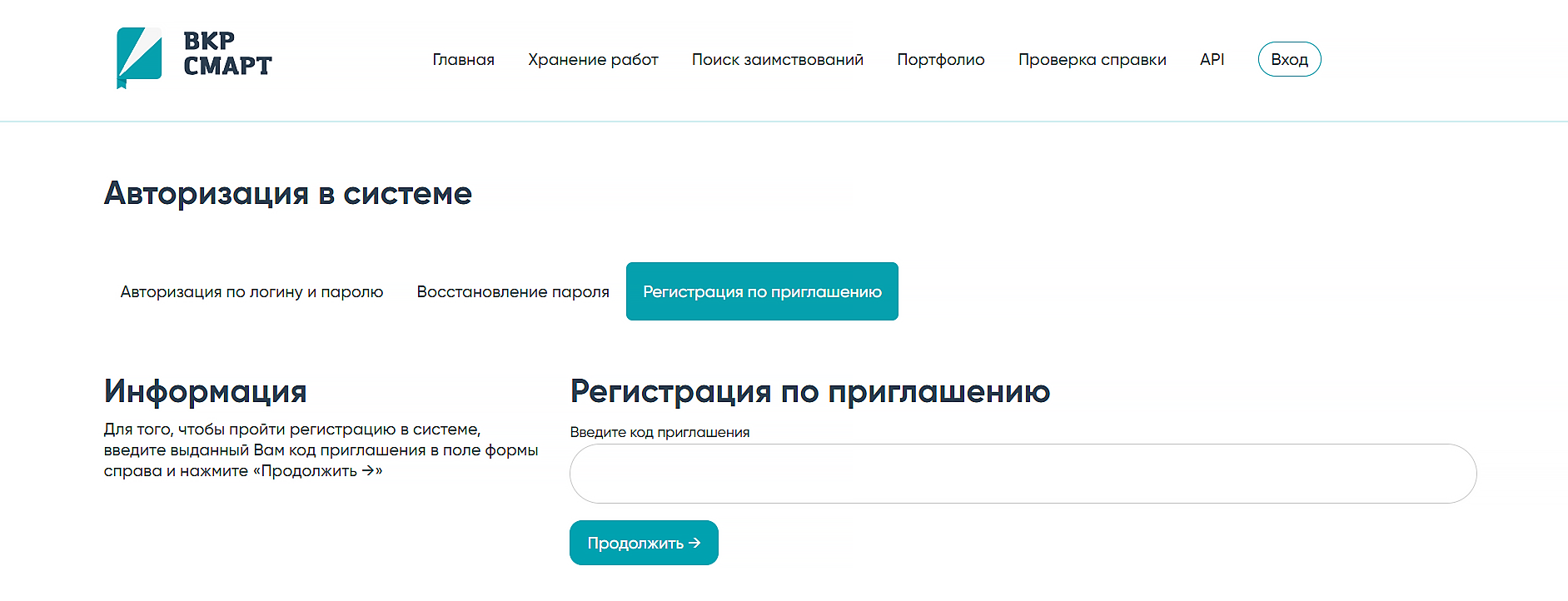This screenshot has height=601, width=1568.
Task: Navigate to Портфолио
Action: pyautogui.click(x=940, y=60)
